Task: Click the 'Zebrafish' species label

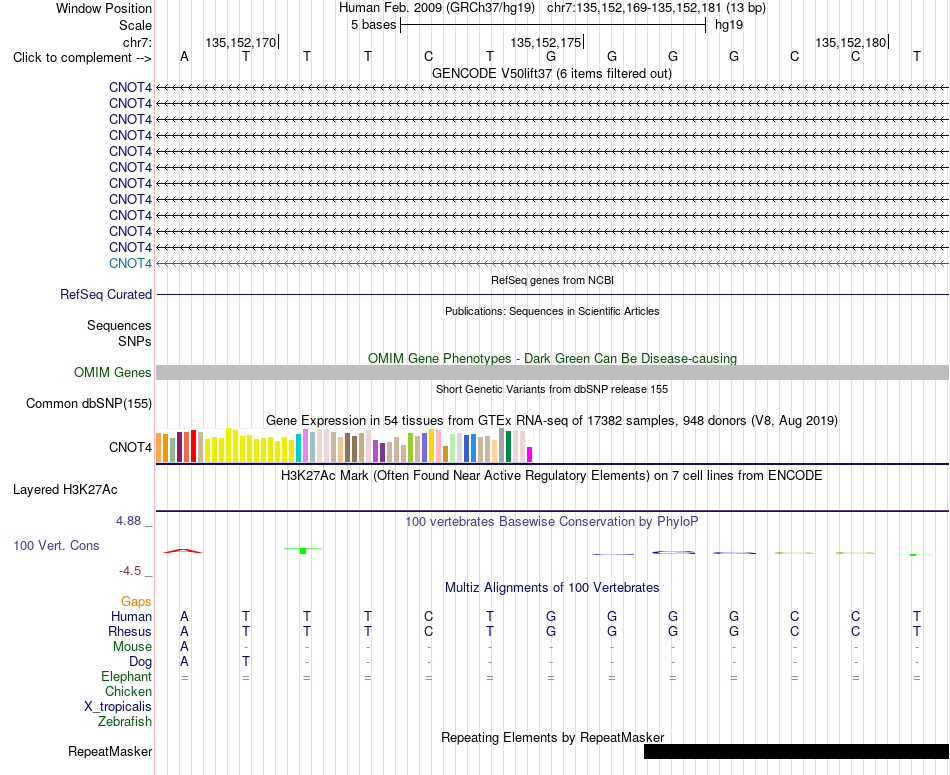Action: click(x=125, y=722)
